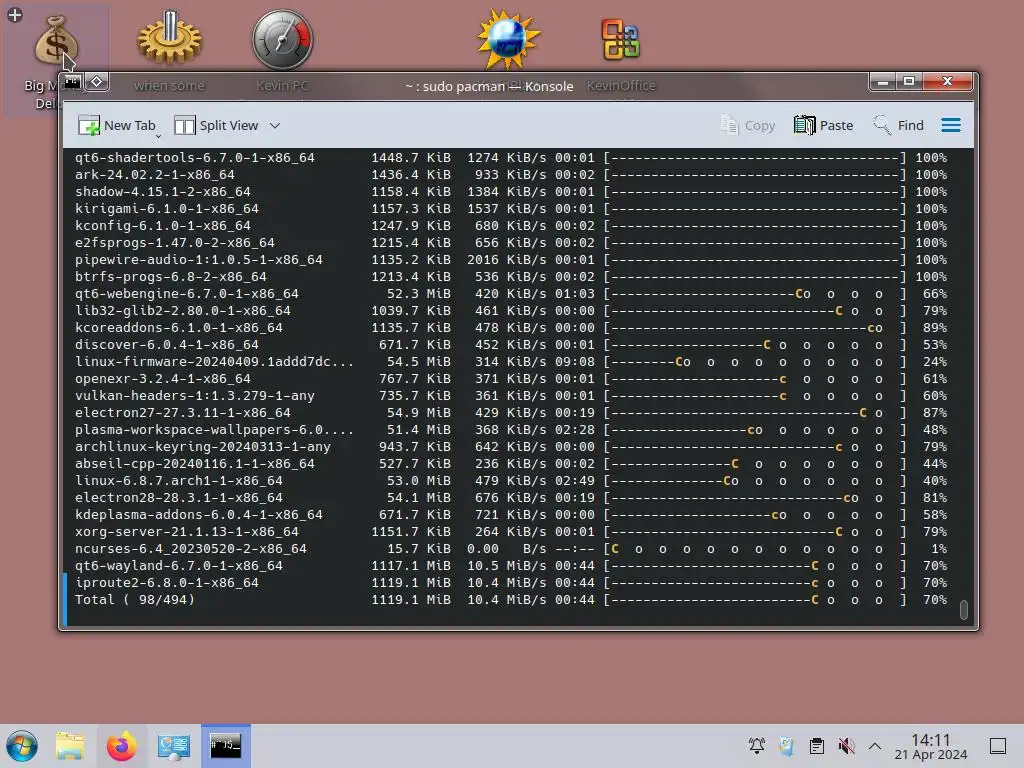Select the KevinOffice desktop icon
1024x768 pixels.
620,39
